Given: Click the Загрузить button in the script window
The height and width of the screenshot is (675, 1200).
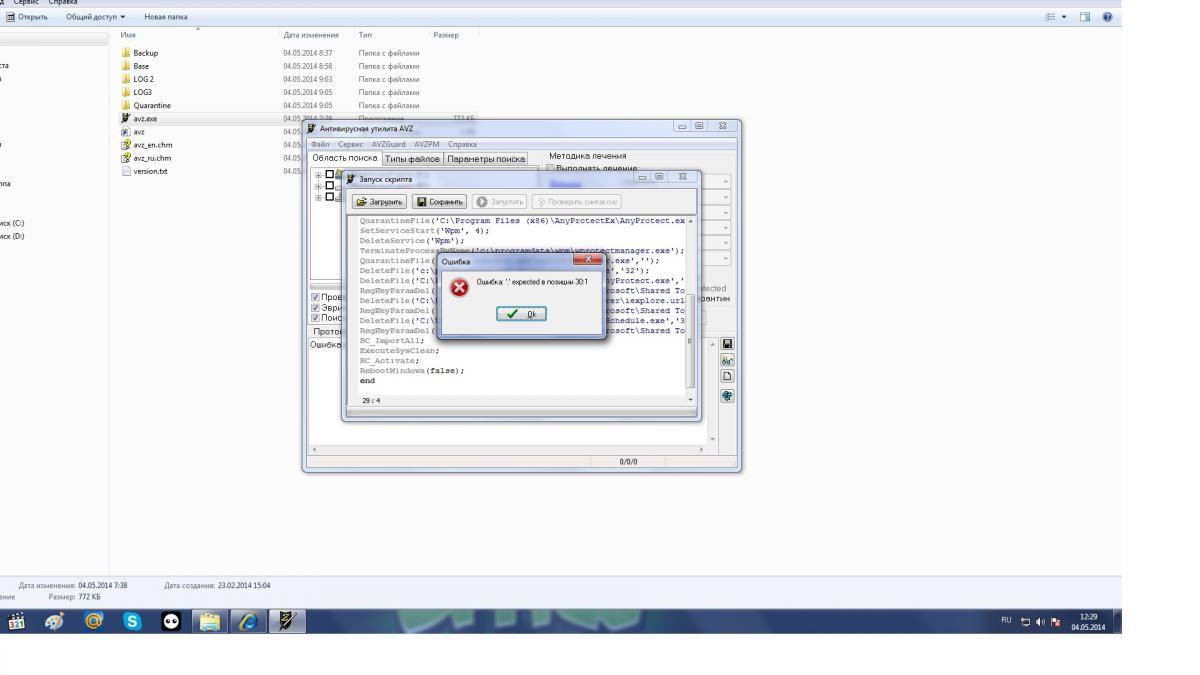Looking at the screenshot, I should pyautogui.click(x=380, y=202).
